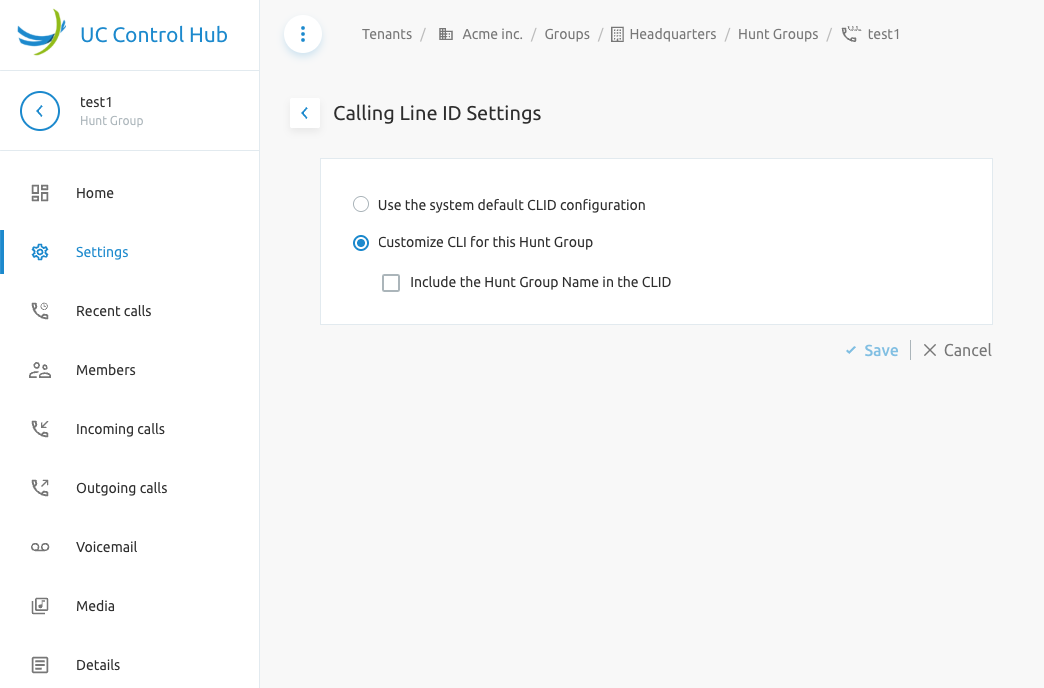This screenshot has height=688, width=1044.
Task: Click the Members people icon
Action: (x=40, y=370)
